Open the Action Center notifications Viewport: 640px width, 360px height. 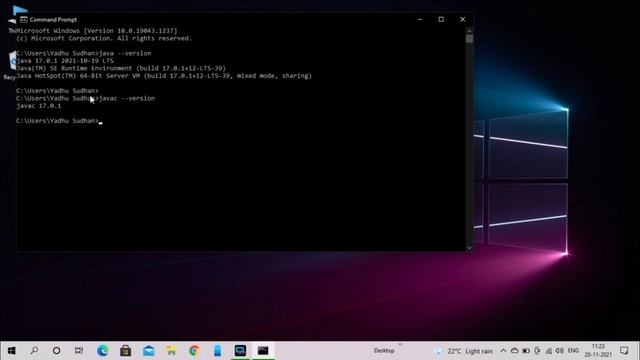point(624,351)
